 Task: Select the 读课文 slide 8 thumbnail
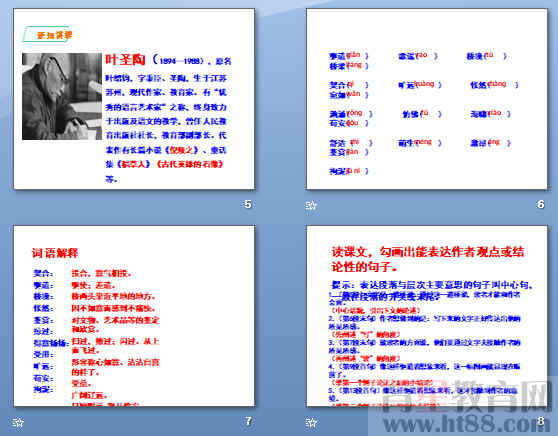[x=427, y=316]
